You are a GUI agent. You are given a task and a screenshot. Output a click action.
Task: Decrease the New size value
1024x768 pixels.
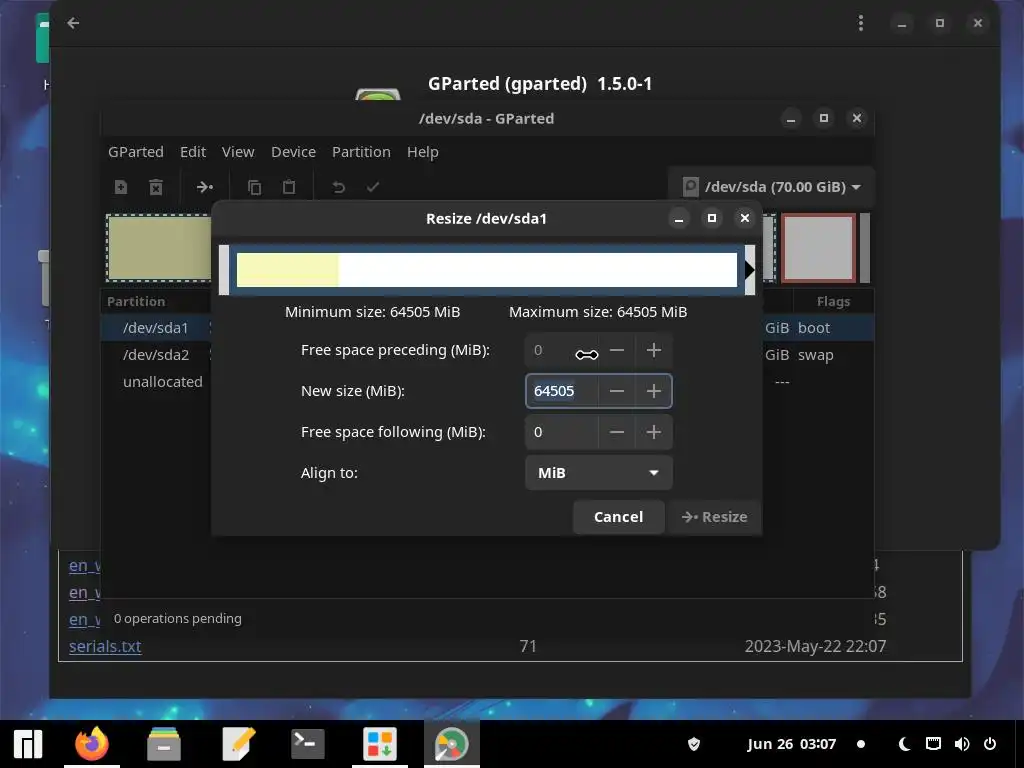(616, 391)
